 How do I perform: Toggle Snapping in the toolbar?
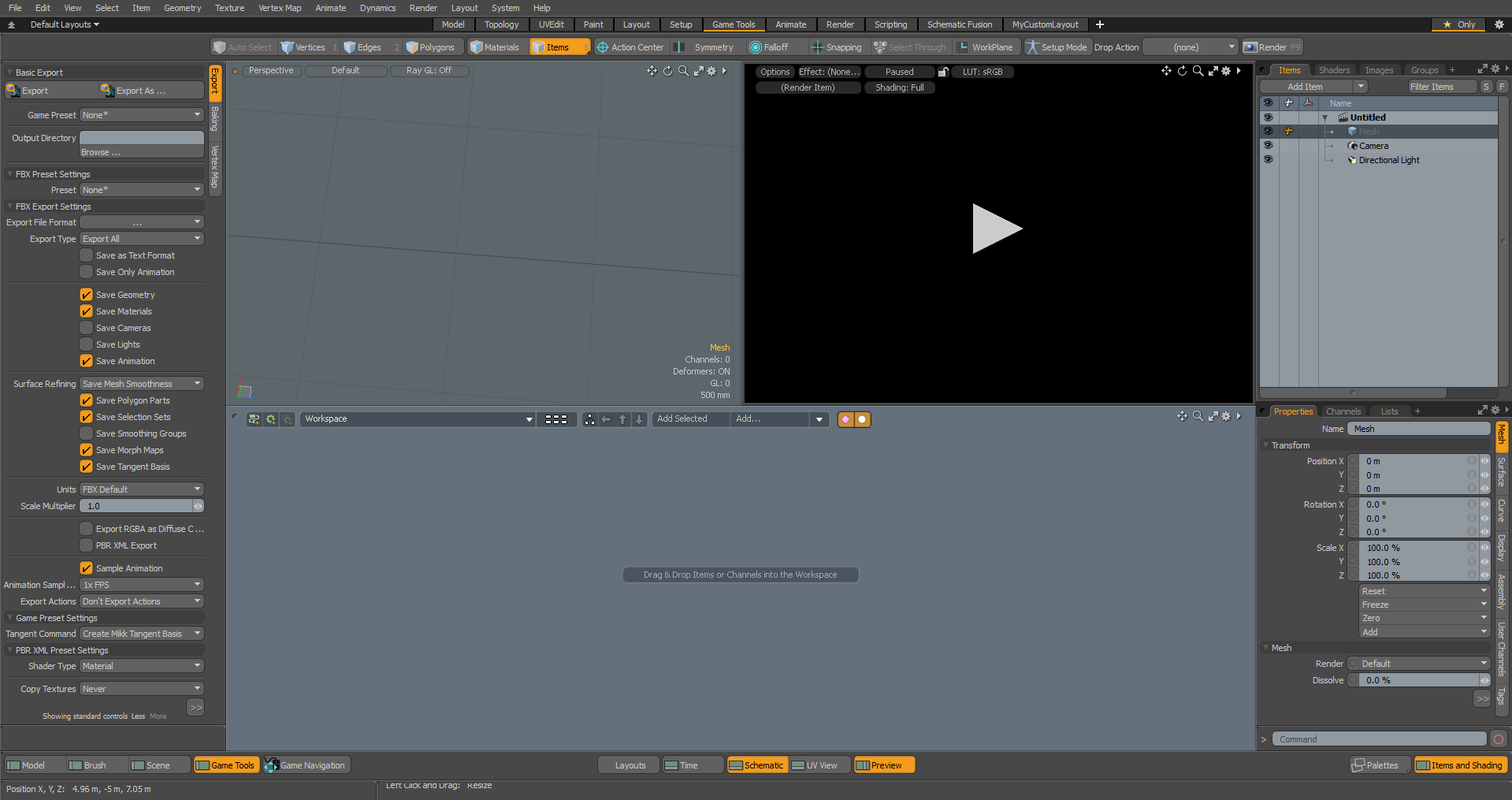tap(836, 47)
